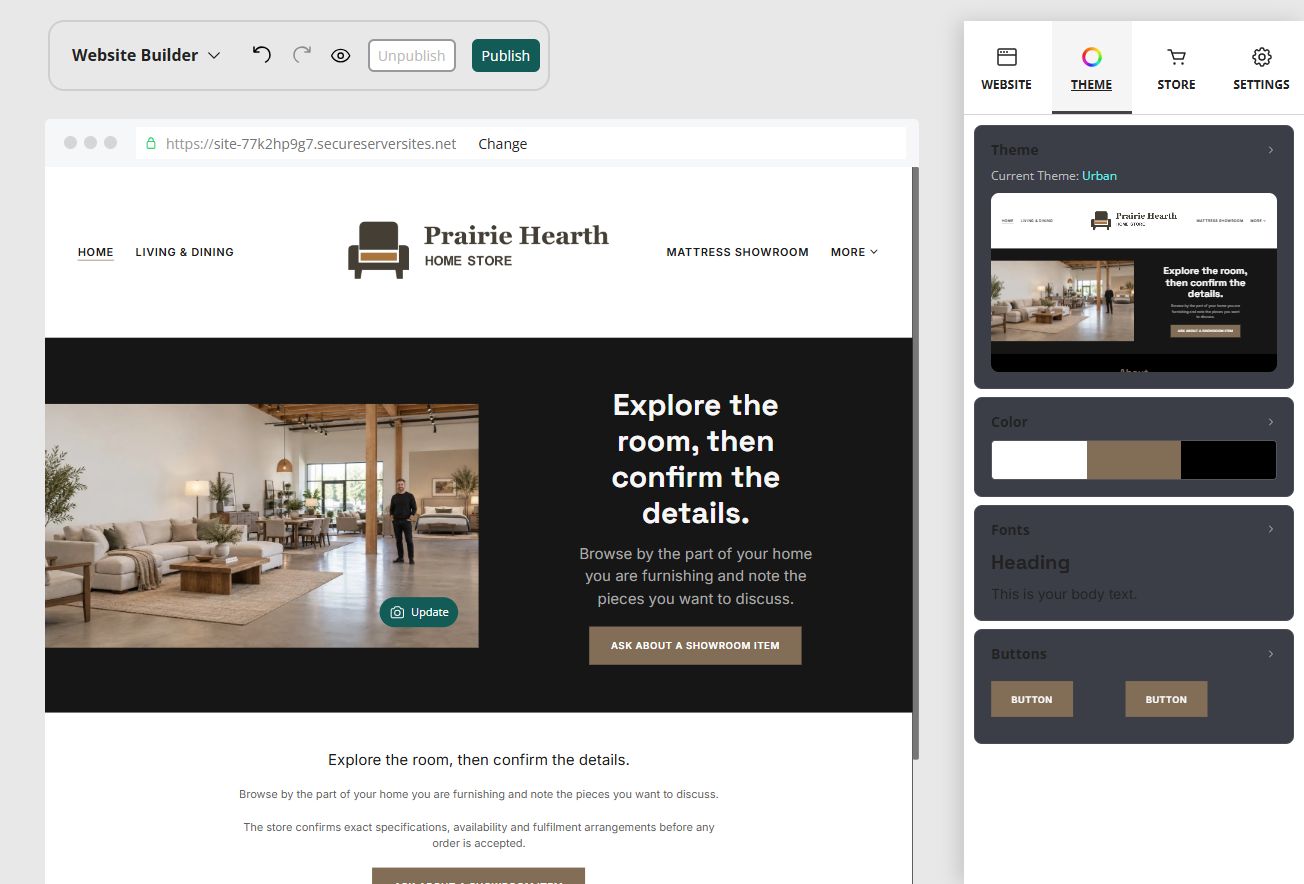Expand the More navigation menu
The width and height of the screenshot is (1304, 884).
854,252
